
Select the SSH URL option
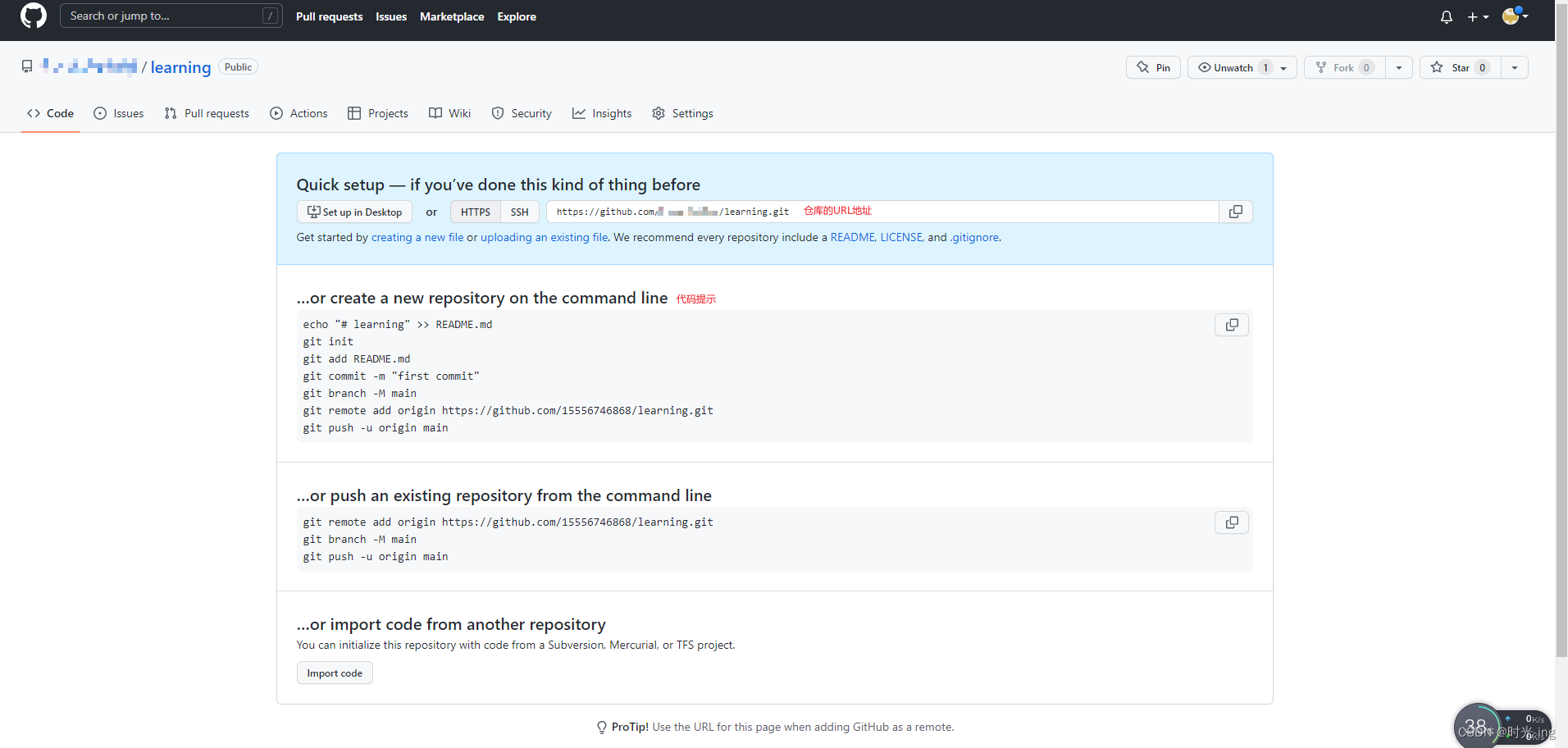coord(520,212)
